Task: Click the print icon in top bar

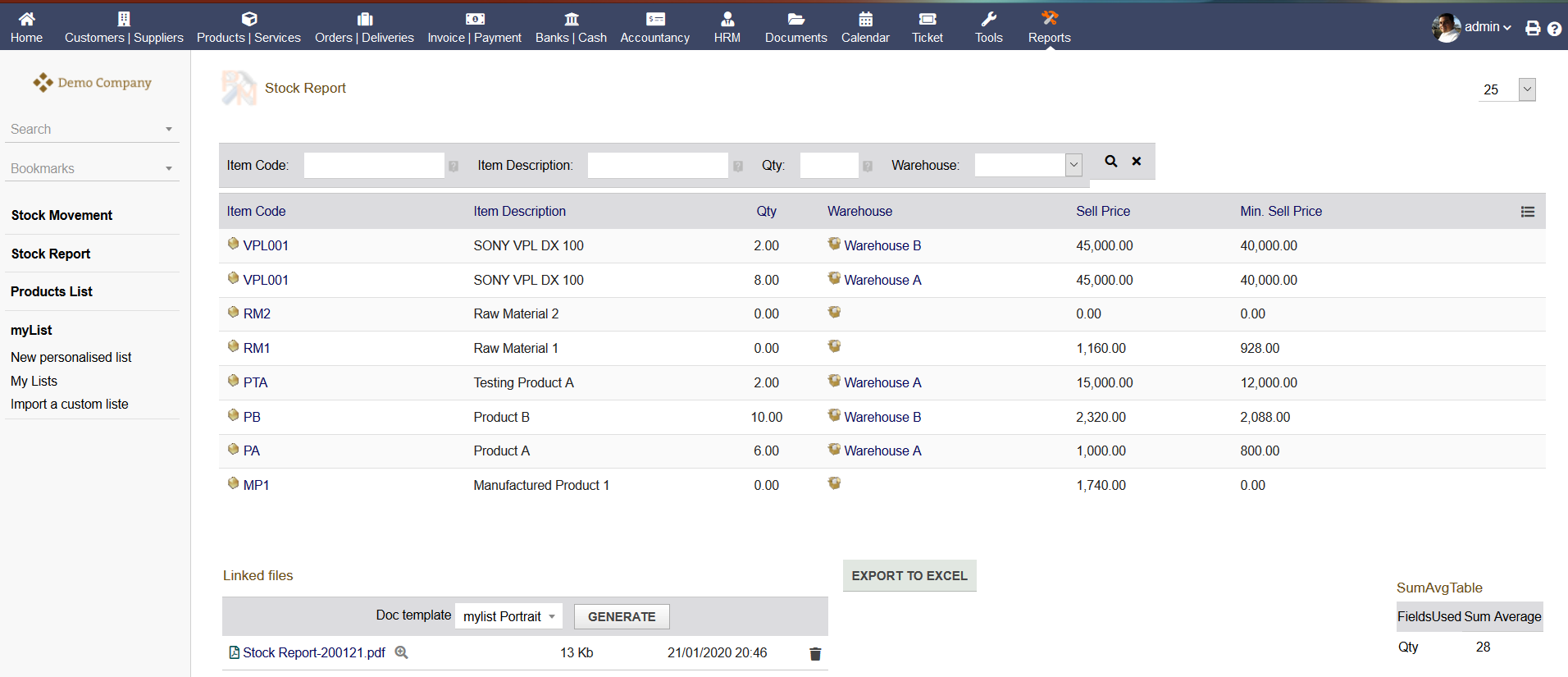Action: 1532,29
